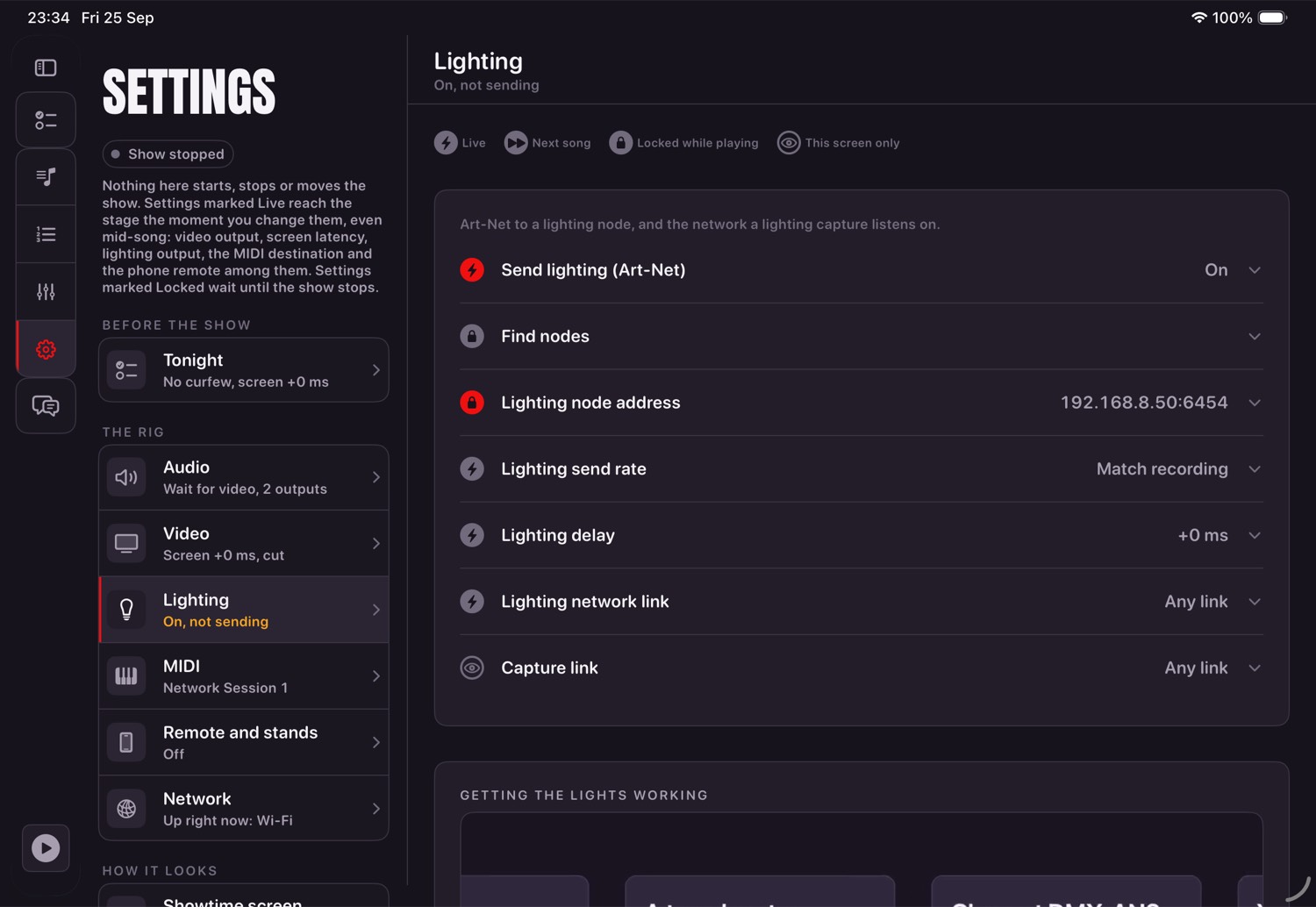
Task: Click the Wi-Fi status icon
Action: point(1198,18)
